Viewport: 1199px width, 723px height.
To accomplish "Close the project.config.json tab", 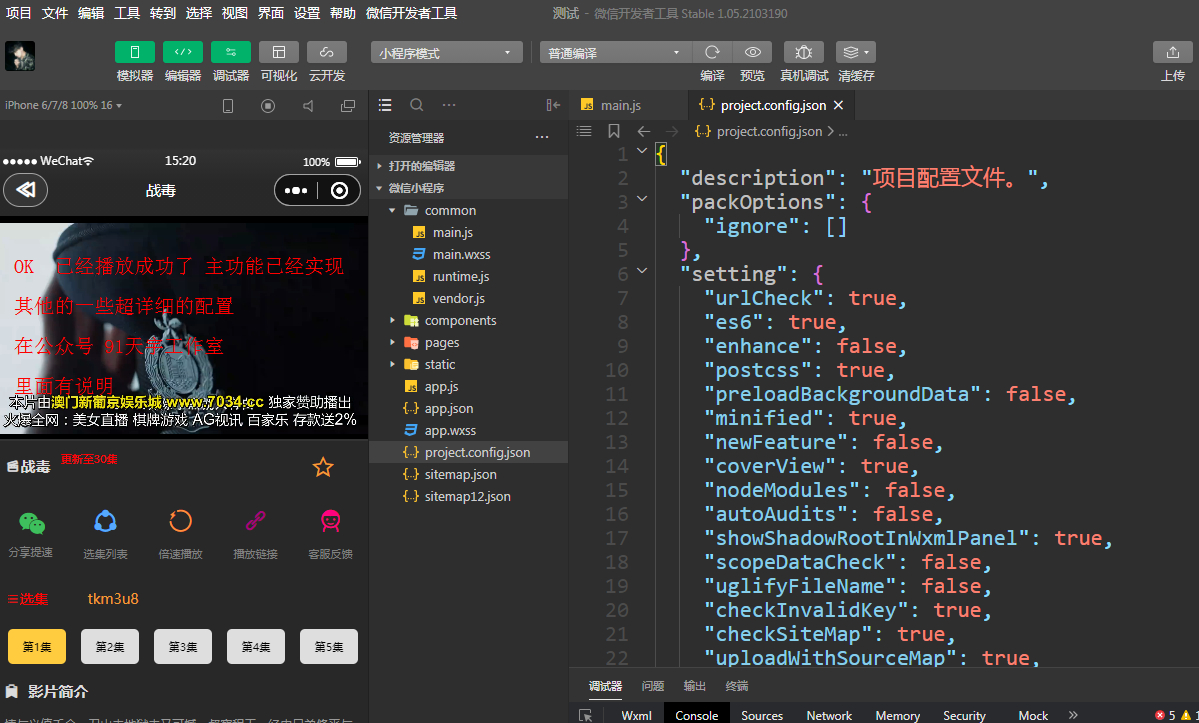I will click(839, 105).
